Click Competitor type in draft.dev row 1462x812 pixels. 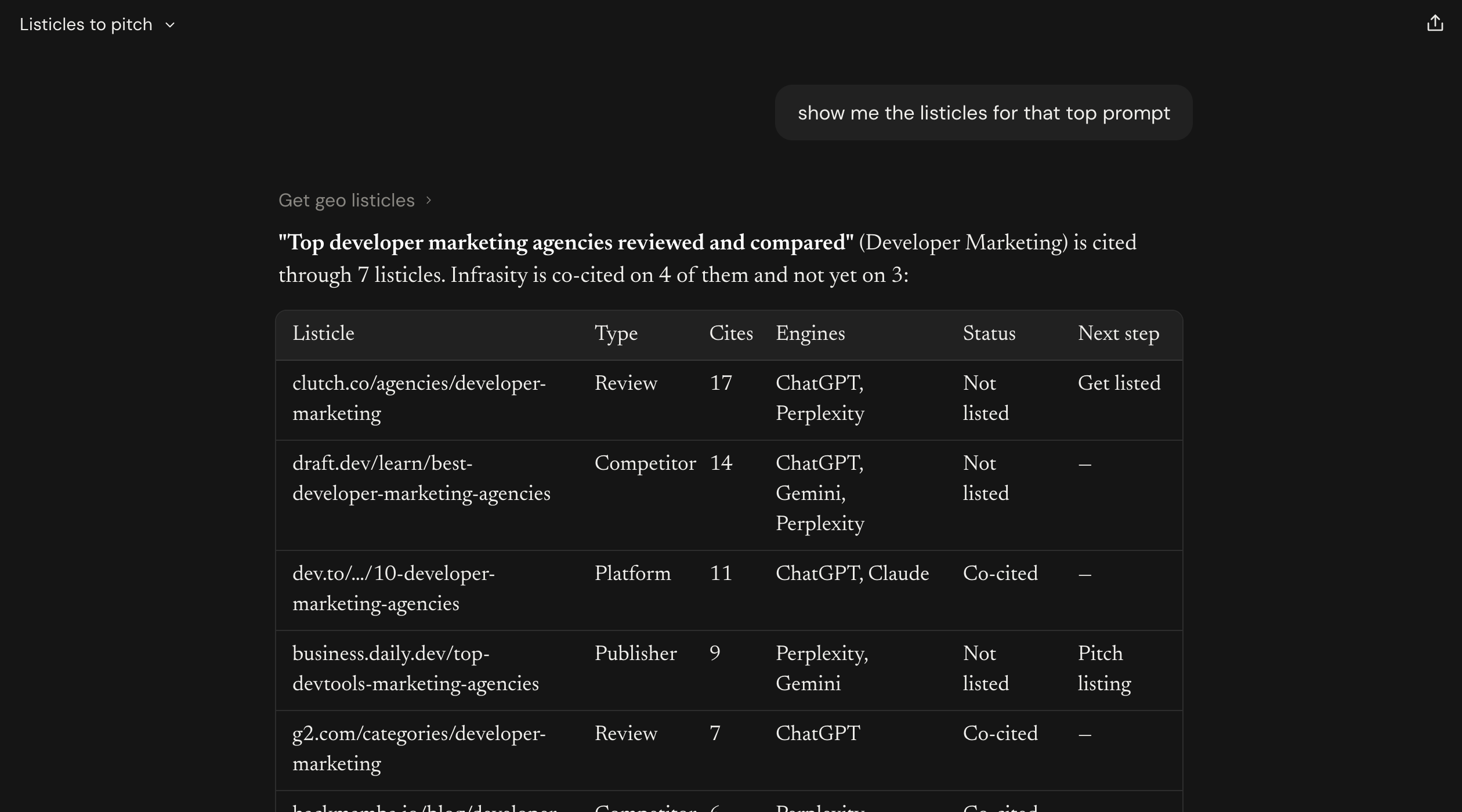(645, 463)
